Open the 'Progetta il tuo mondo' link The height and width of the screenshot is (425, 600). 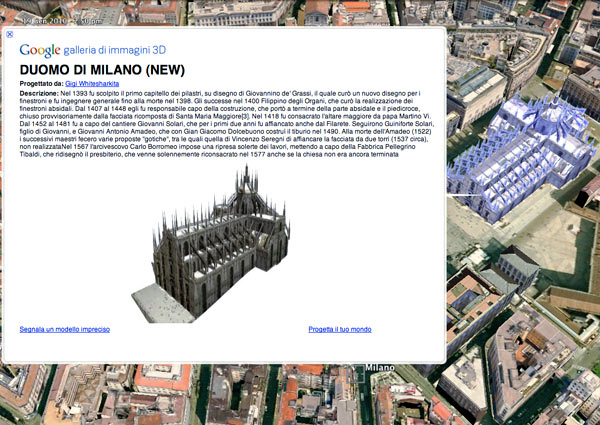(340, 329)
